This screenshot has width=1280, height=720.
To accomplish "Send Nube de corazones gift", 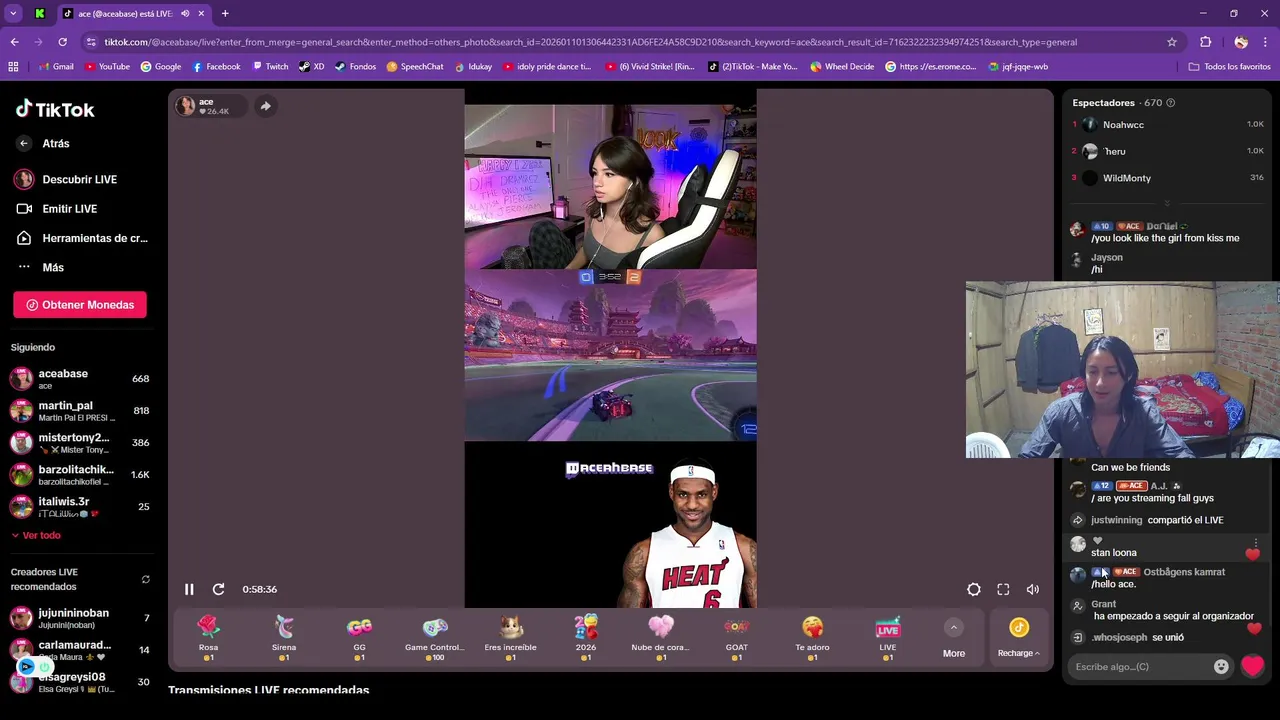I will point(661,637).
